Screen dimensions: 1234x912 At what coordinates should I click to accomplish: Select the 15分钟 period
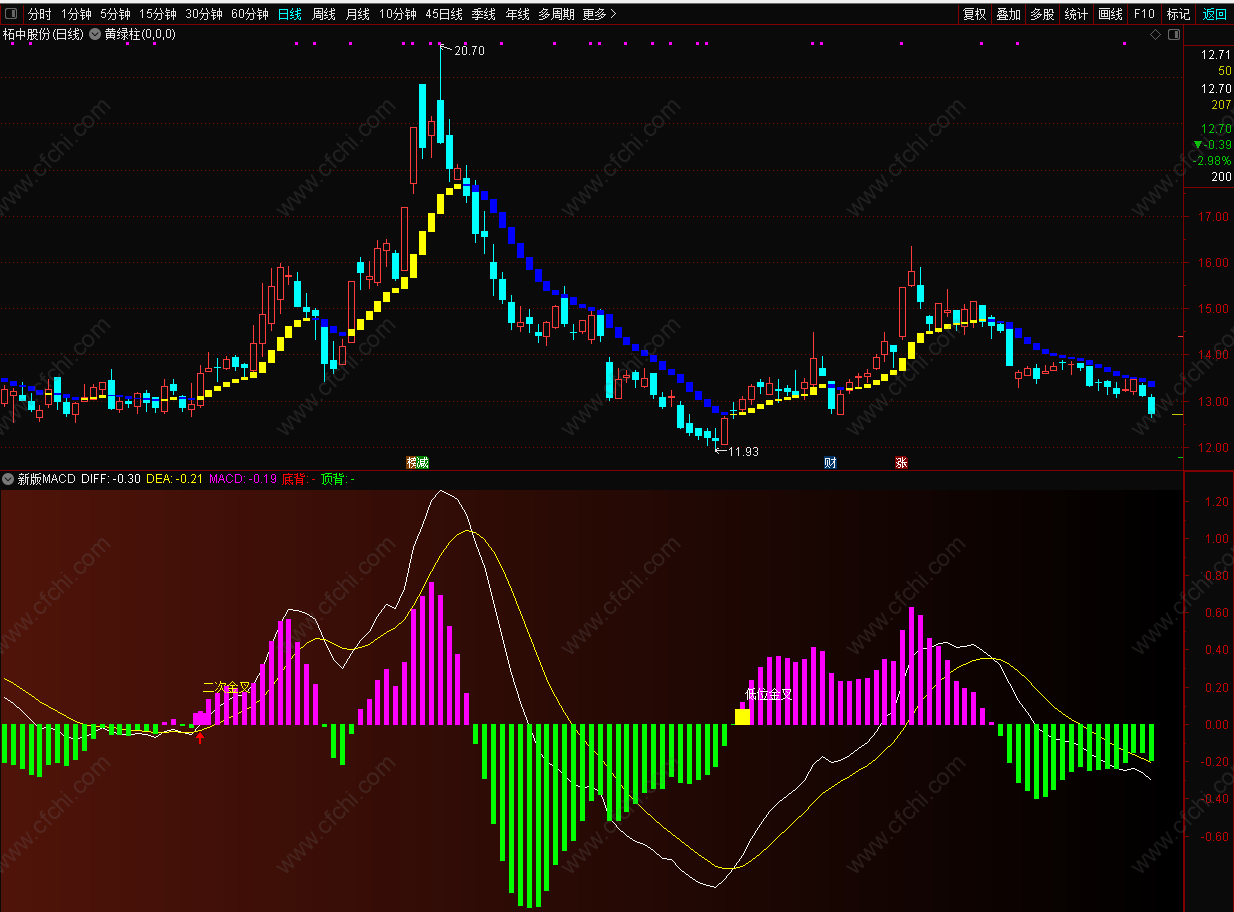pos(157,14)
